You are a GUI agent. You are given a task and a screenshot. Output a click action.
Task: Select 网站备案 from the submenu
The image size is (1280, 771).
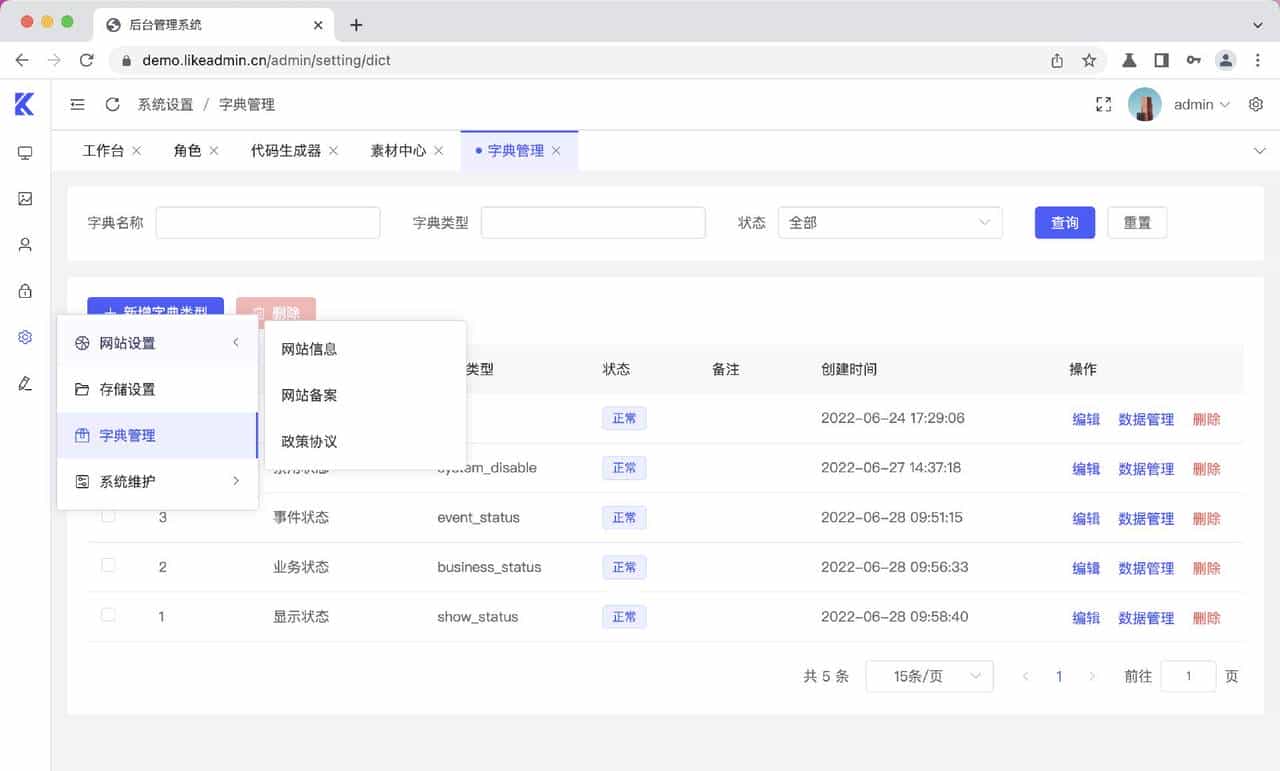click(311, 394)
